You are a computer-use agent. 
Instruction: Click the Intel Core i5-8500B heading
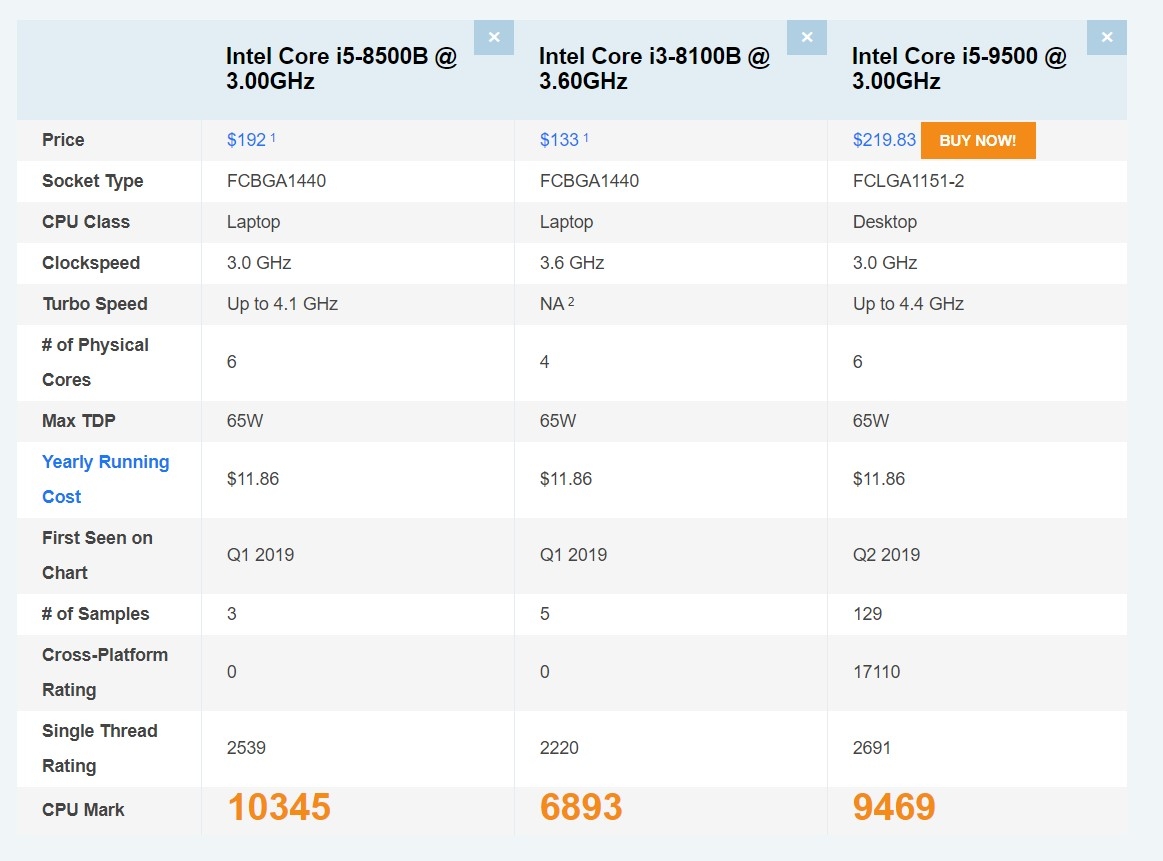tap(340, 69)
